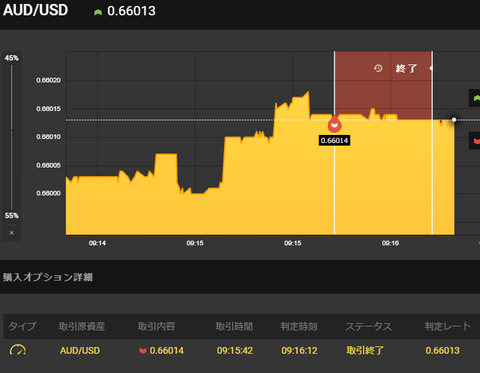Click the green up arrow beside chart
Screen dimensions: 480x373
(x=476, y=98)
